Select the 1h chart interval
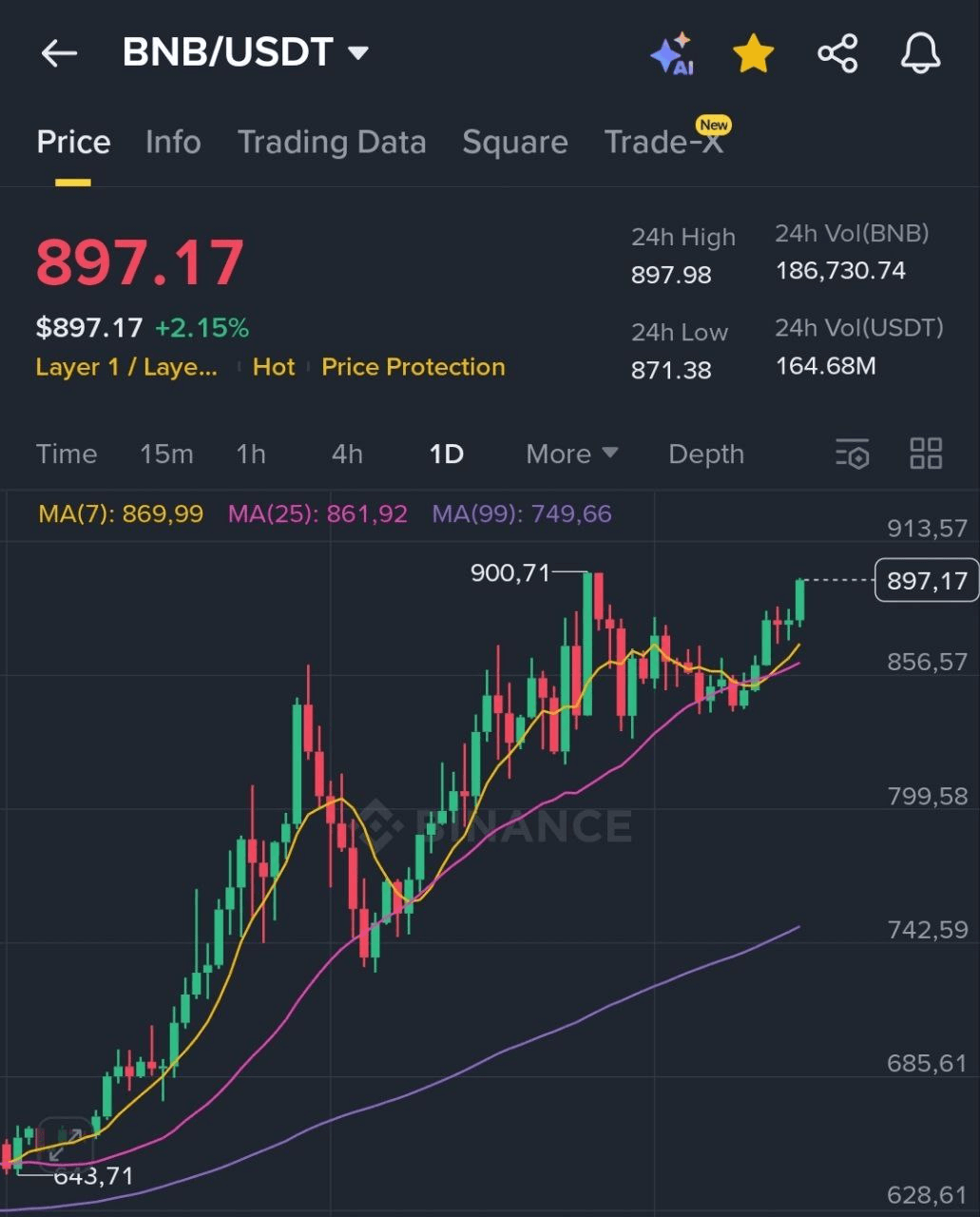The height and width of the screenshot is (1217, 980). click(251, 454)
